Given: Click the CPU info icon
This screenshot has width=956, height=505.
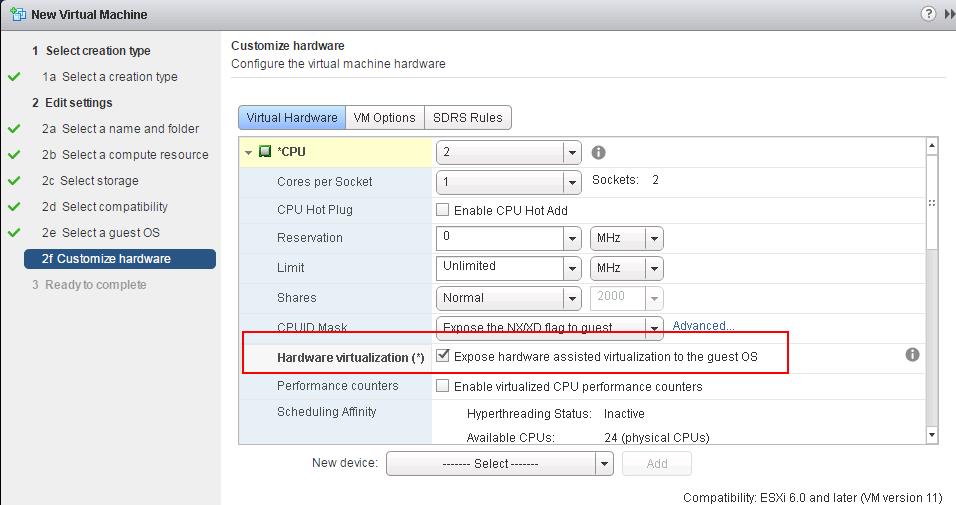Looking at the screenshot, I should click(x=599, y=152).
